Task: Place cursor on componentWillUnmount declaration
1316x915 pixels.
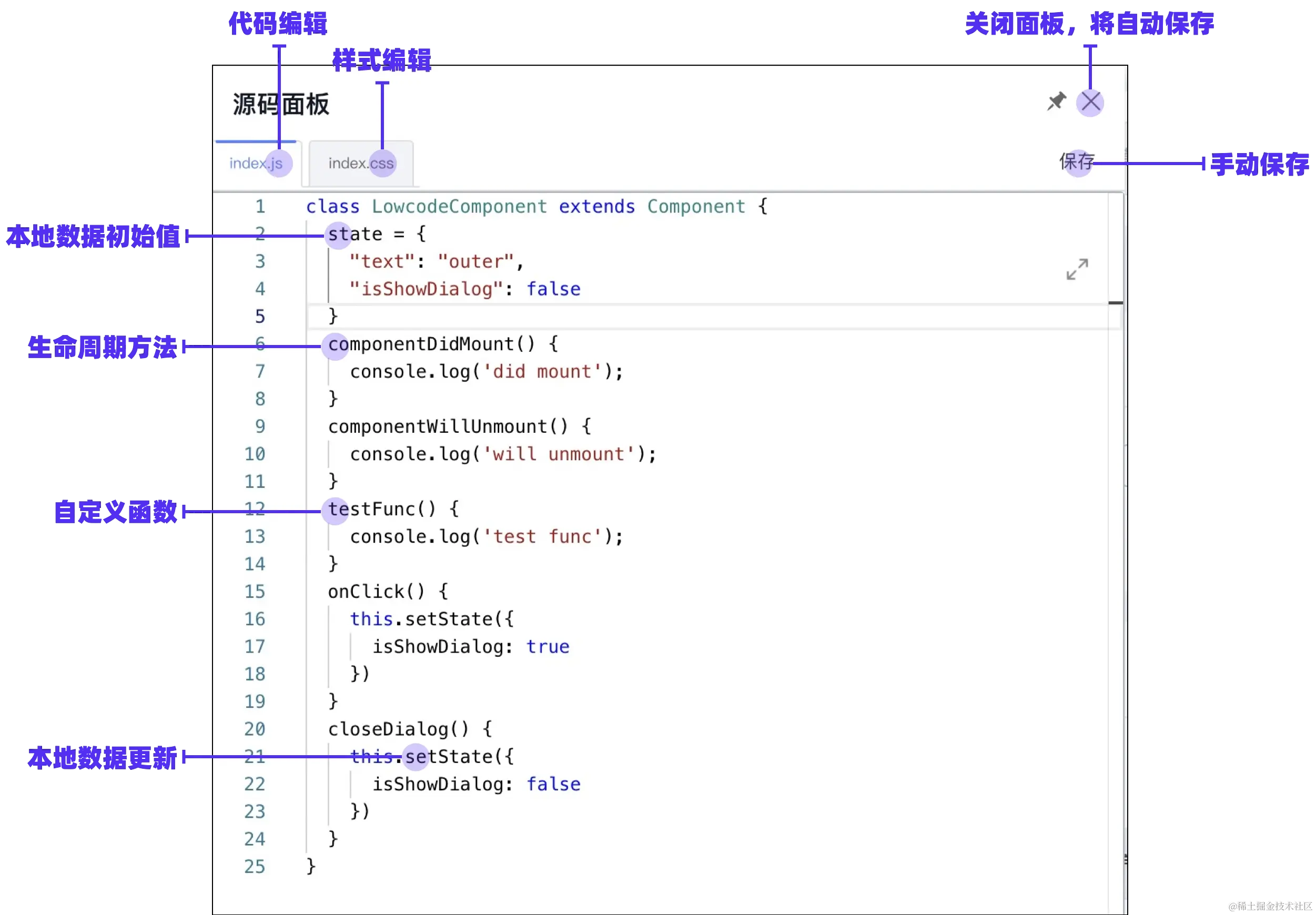Action: [438, 427]
